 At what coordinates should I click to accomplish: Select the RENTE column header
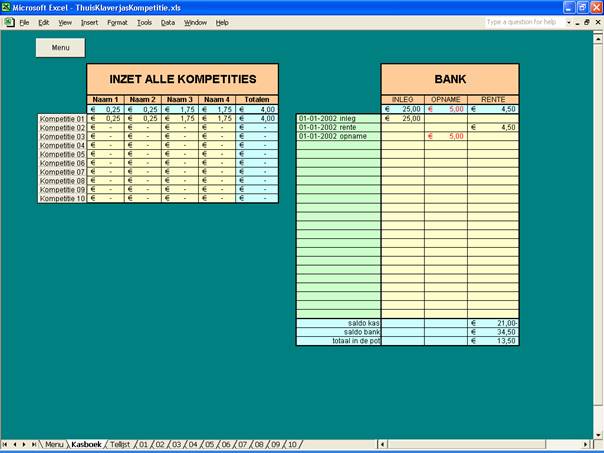coord(493,100)
